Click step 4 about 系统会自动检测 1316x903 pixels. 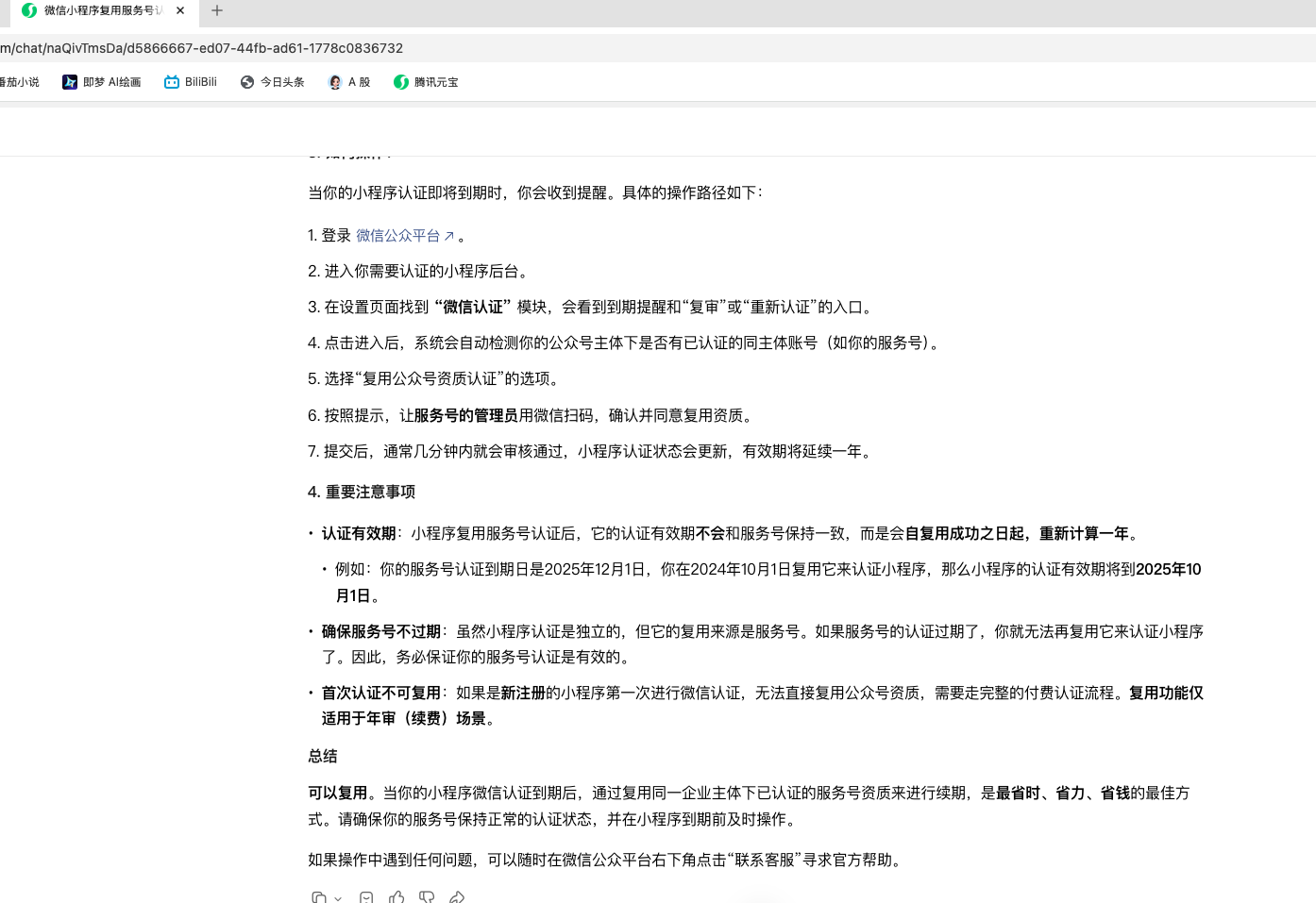tap(626, 343)
